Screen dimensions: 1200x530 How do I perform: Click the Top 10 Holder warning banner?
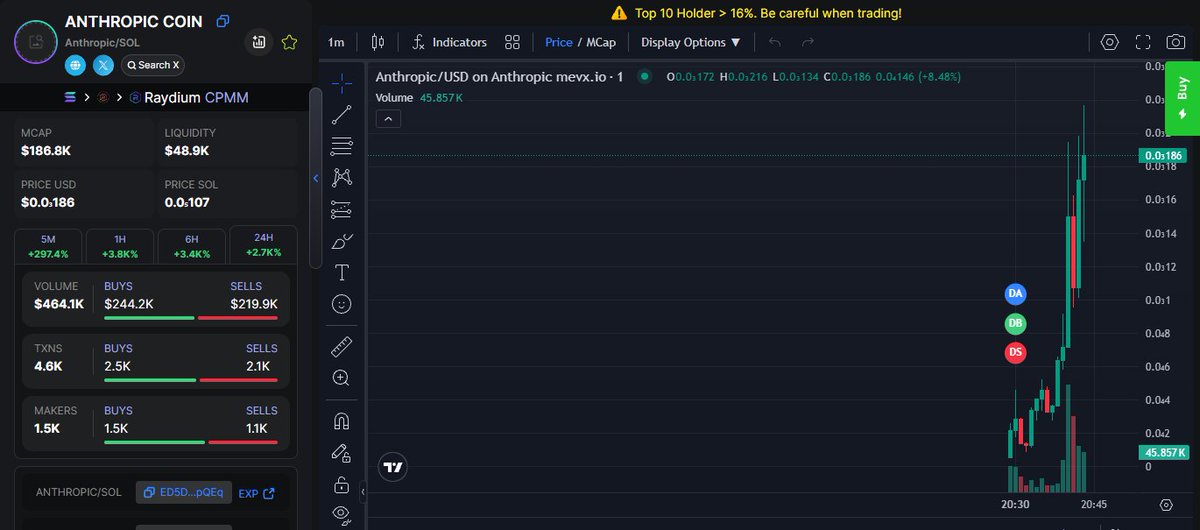tap(755, 13)
